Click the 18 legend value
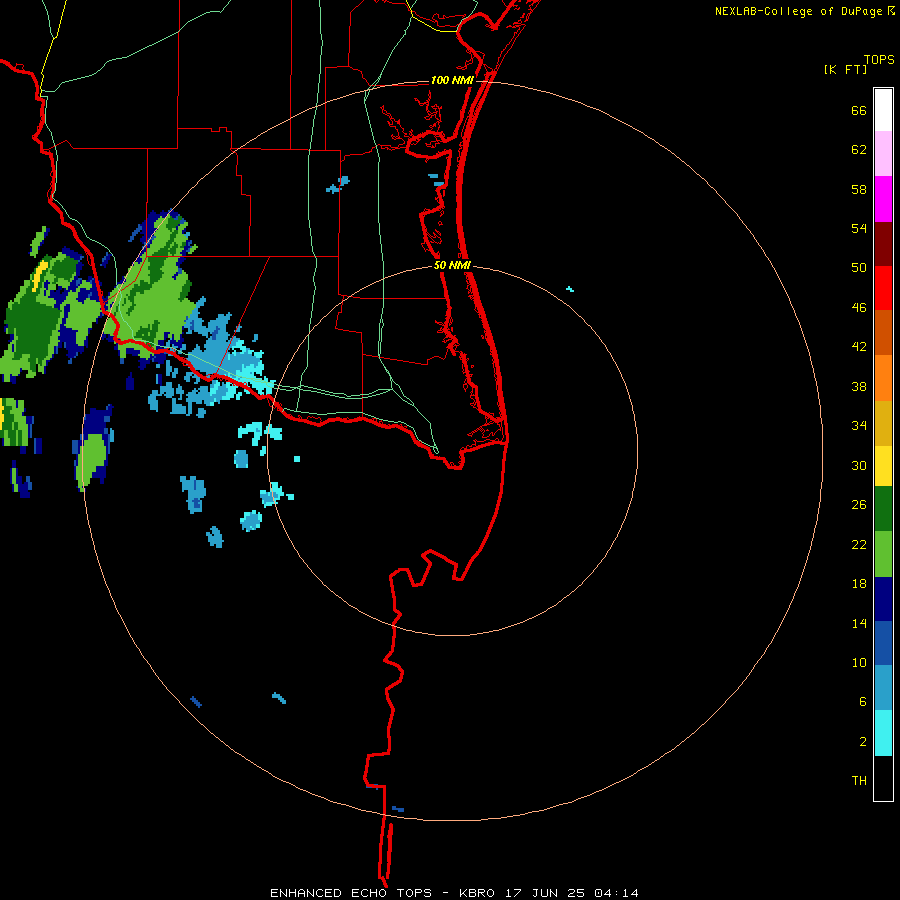Viewport: 900px width, 900px height. click(x=859, y=584)
